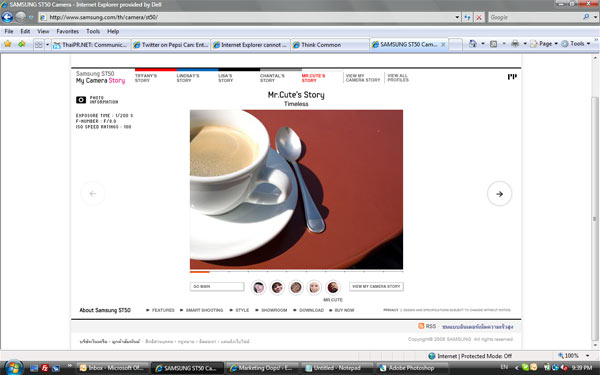Click the Refresh icon beside address bar

click(x=467, y=17)
